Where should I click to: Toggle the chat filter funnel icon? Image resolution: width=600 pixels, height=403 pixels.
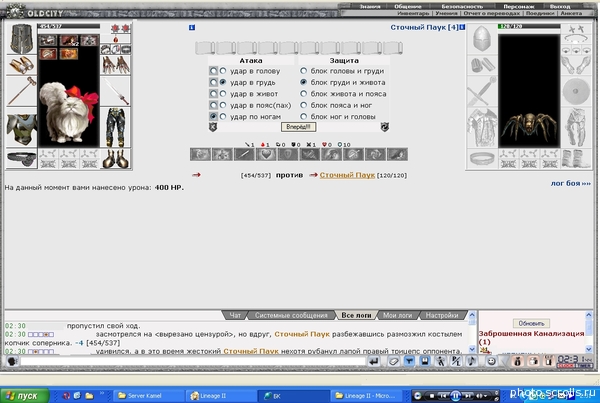[409, 361]
